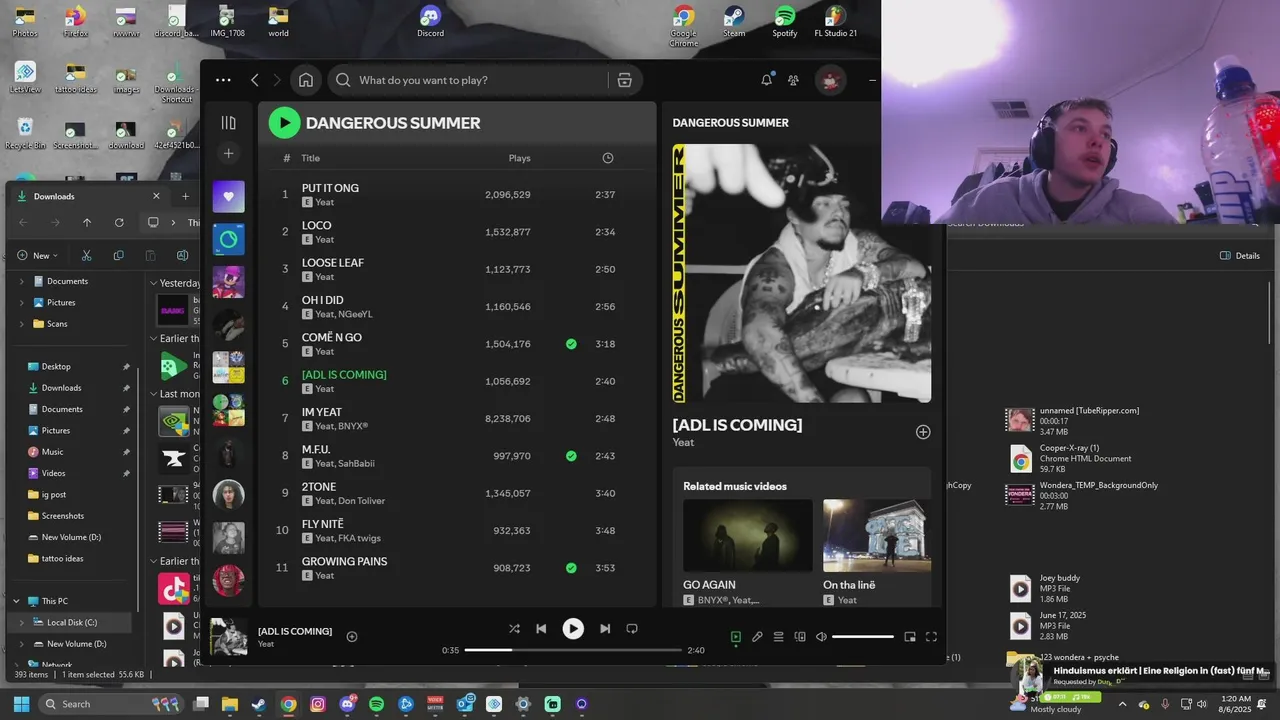Viewport: 1280px width, 720px height.
Task: Toggle the Now Playing view button
Action: click(x=736, y=637)
